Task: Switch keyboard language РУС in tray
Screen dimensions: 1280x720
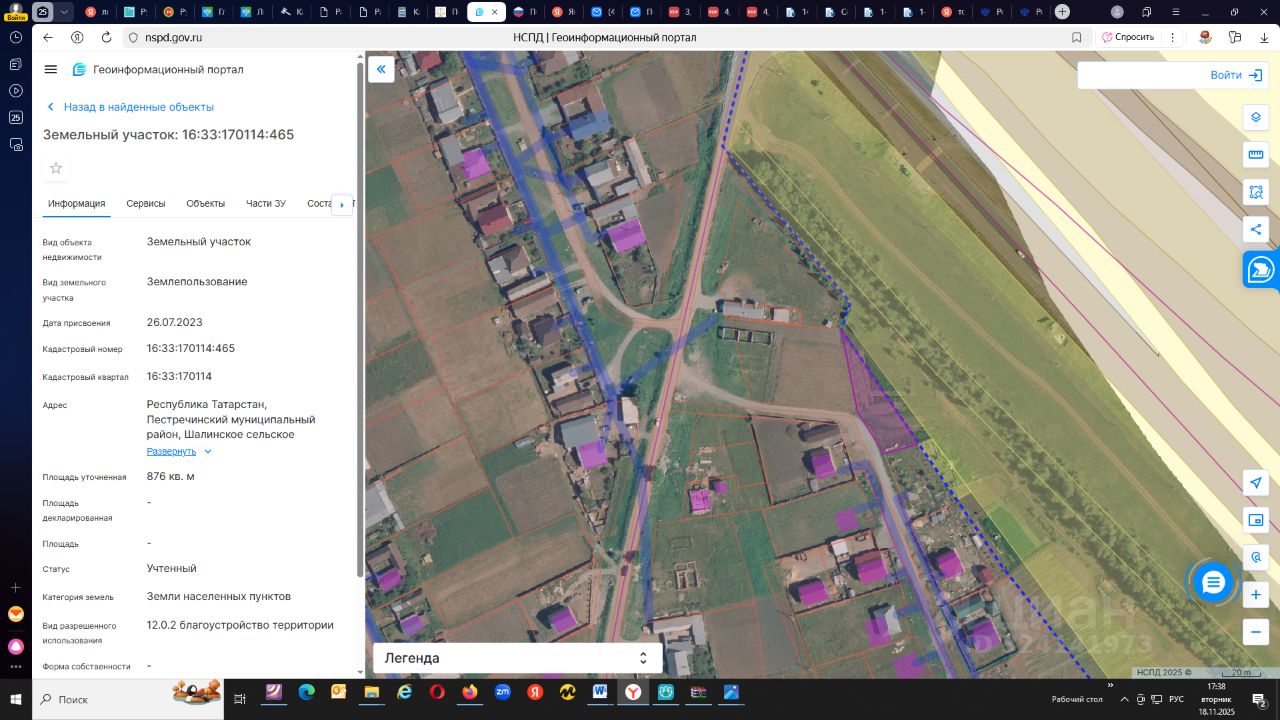Action: pyautogui.click(x=1177, y=699)
